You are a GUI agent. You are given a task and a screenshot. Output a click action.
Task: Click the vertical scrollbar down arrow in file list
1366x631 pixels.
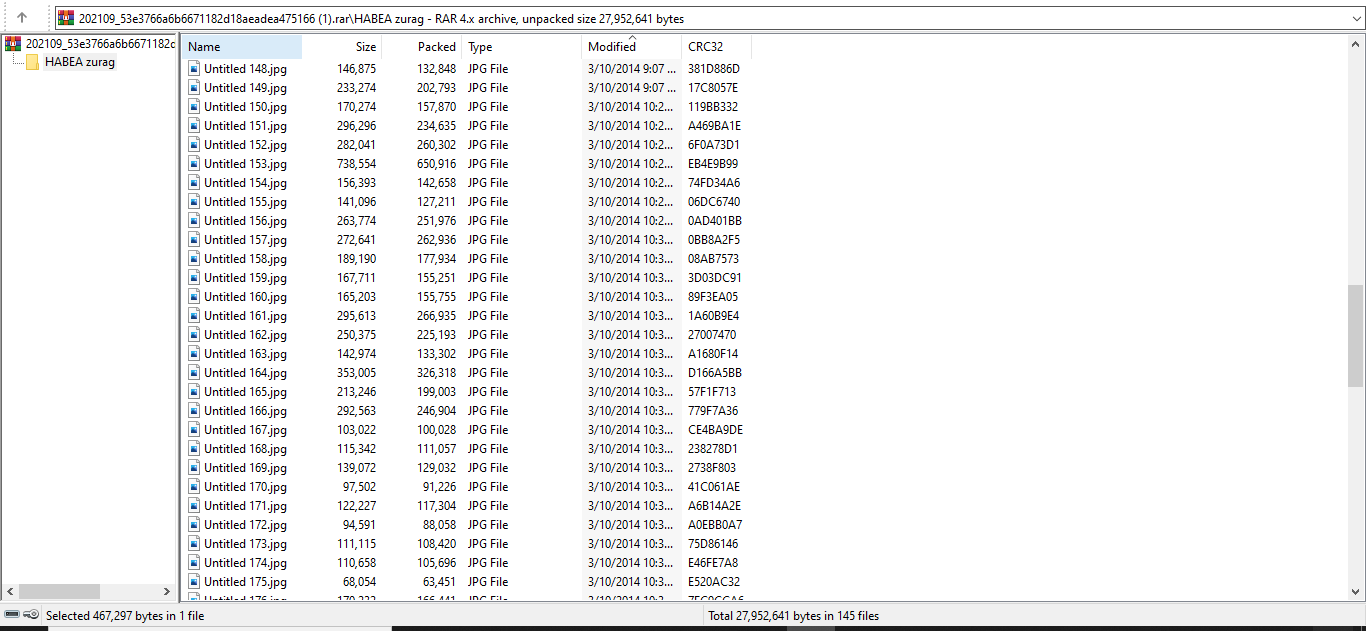point(1356,592)
